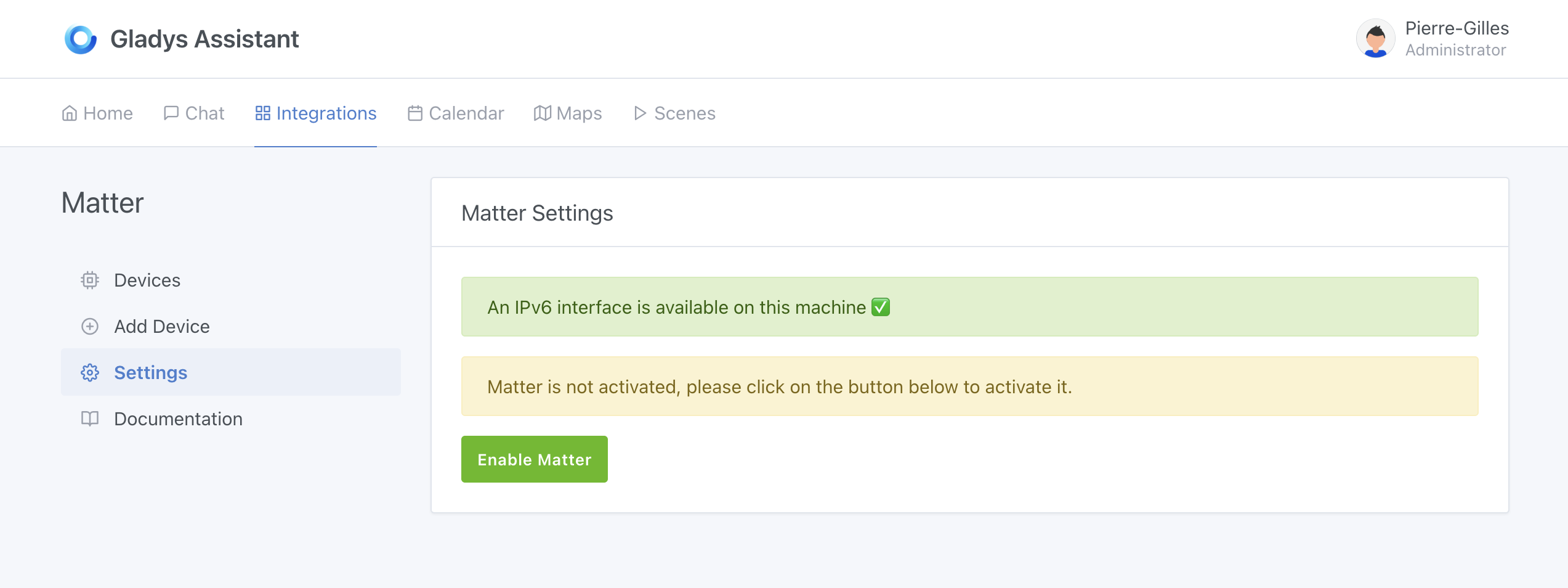
Task: Click the IPv6 availability status banner
Action: pyautogui.click(x=969, y=306)
